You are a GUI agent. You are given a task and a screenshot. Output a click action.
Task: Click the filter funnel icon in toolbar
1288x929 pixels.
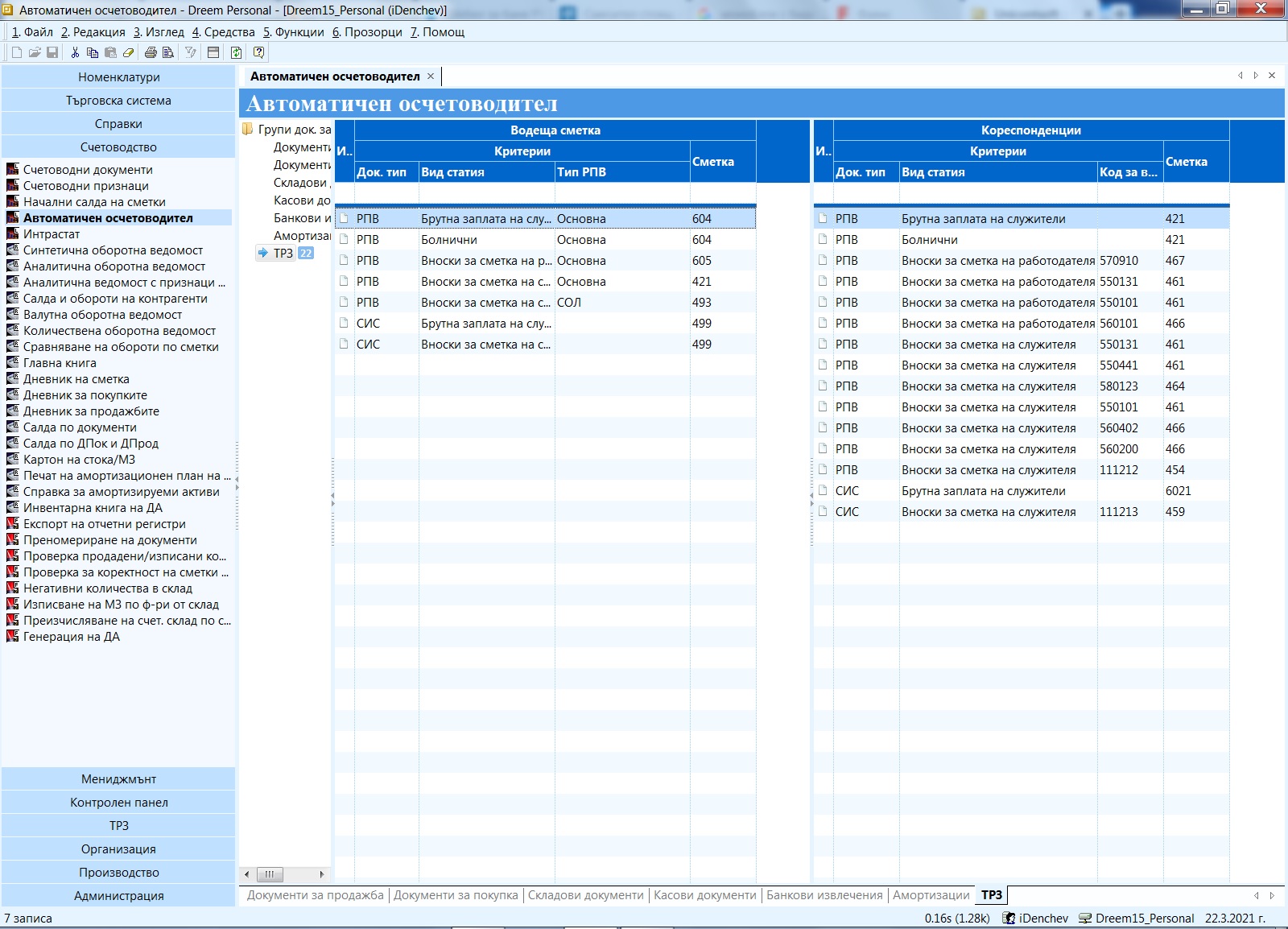point(191,52)
